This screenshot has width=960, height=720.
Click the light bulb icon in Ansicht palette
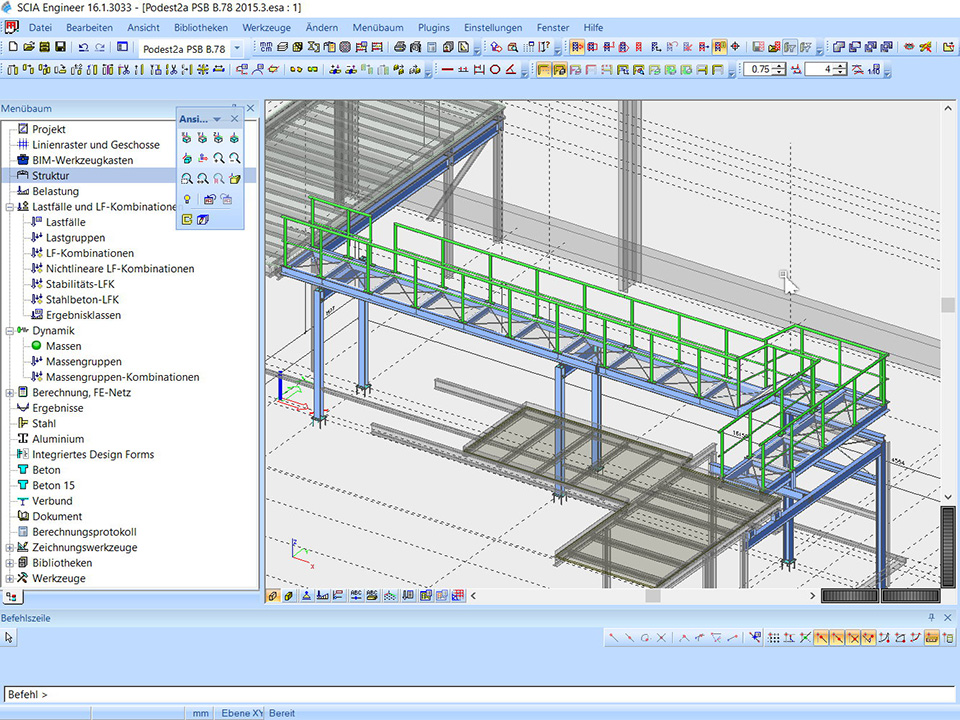coord(187,200)
